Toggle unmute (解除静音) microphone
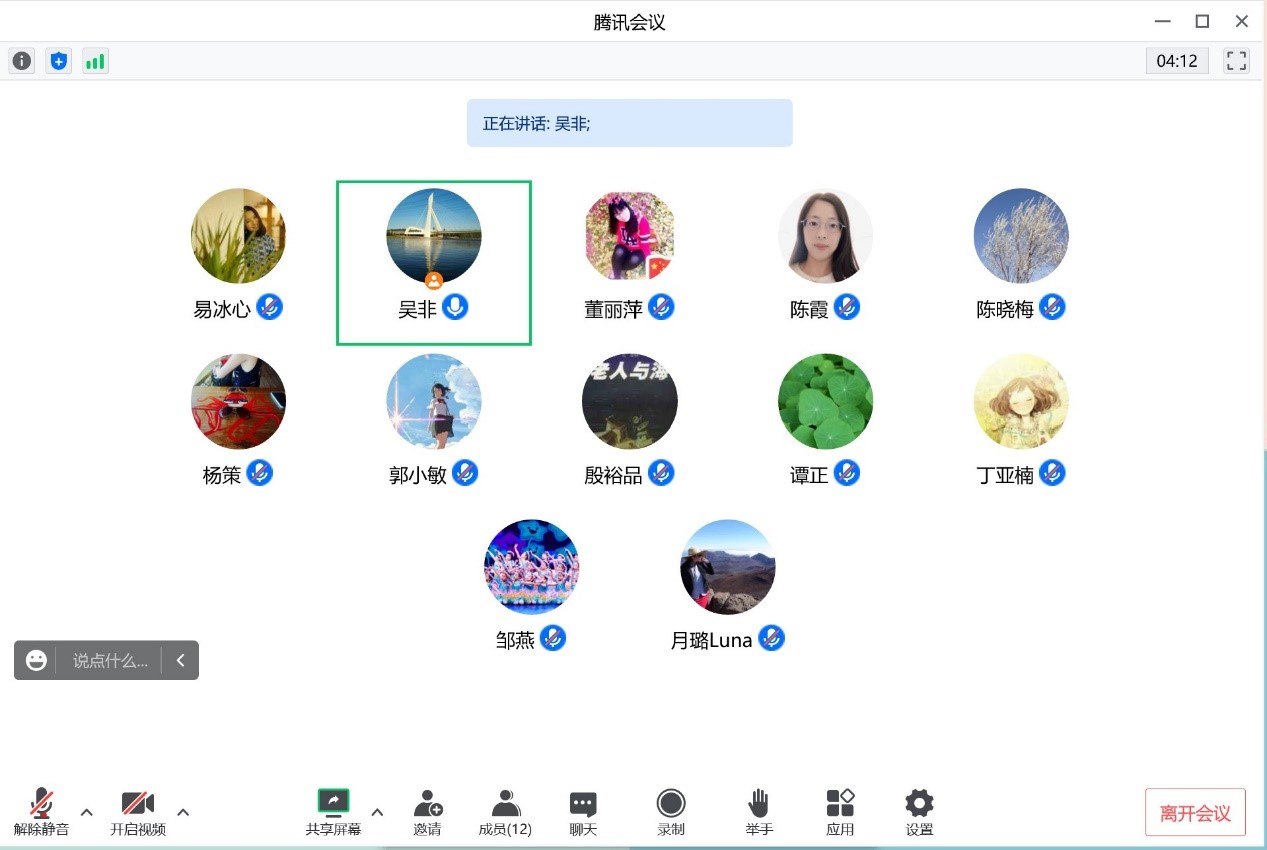The image size is (1267, 850). 41,812
